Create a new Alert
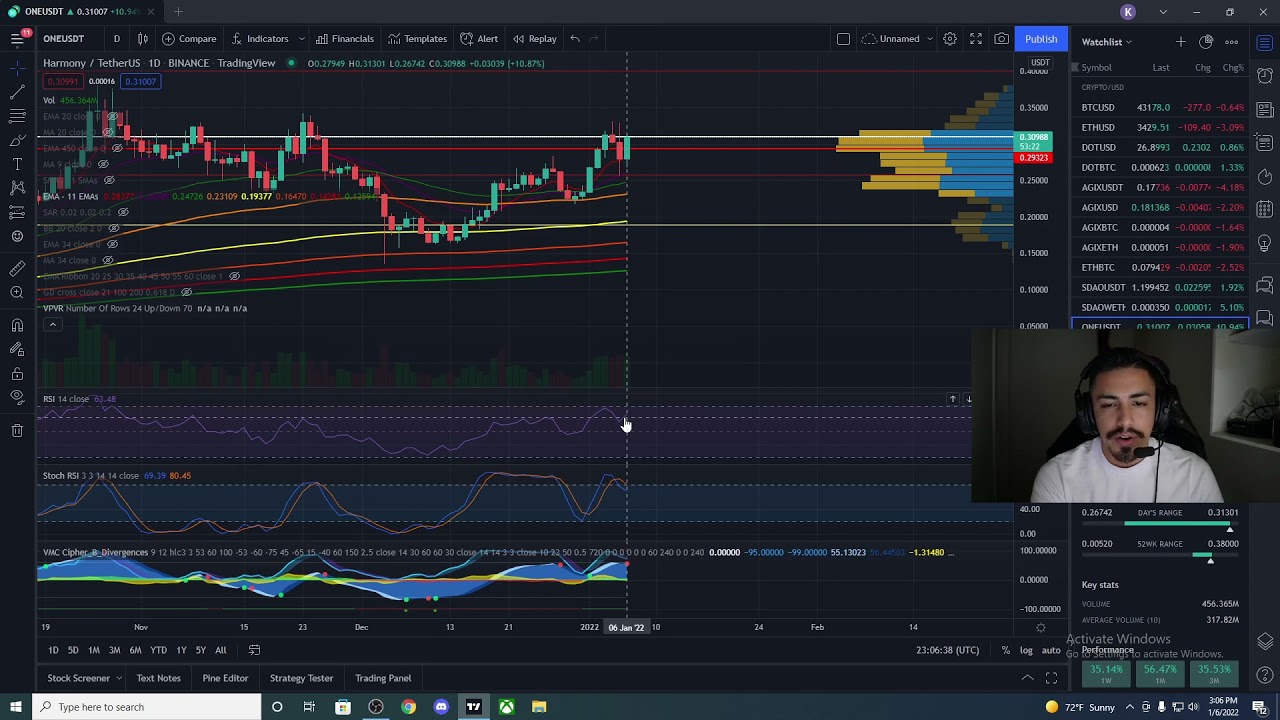 click(x=479, y=39)
